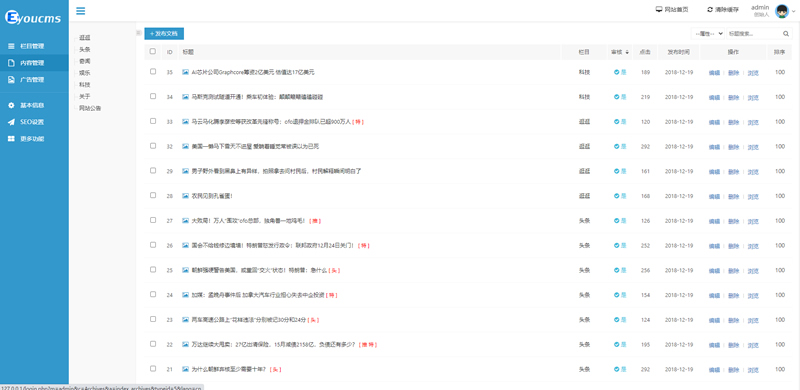Click the admin avatar picture

782,11
